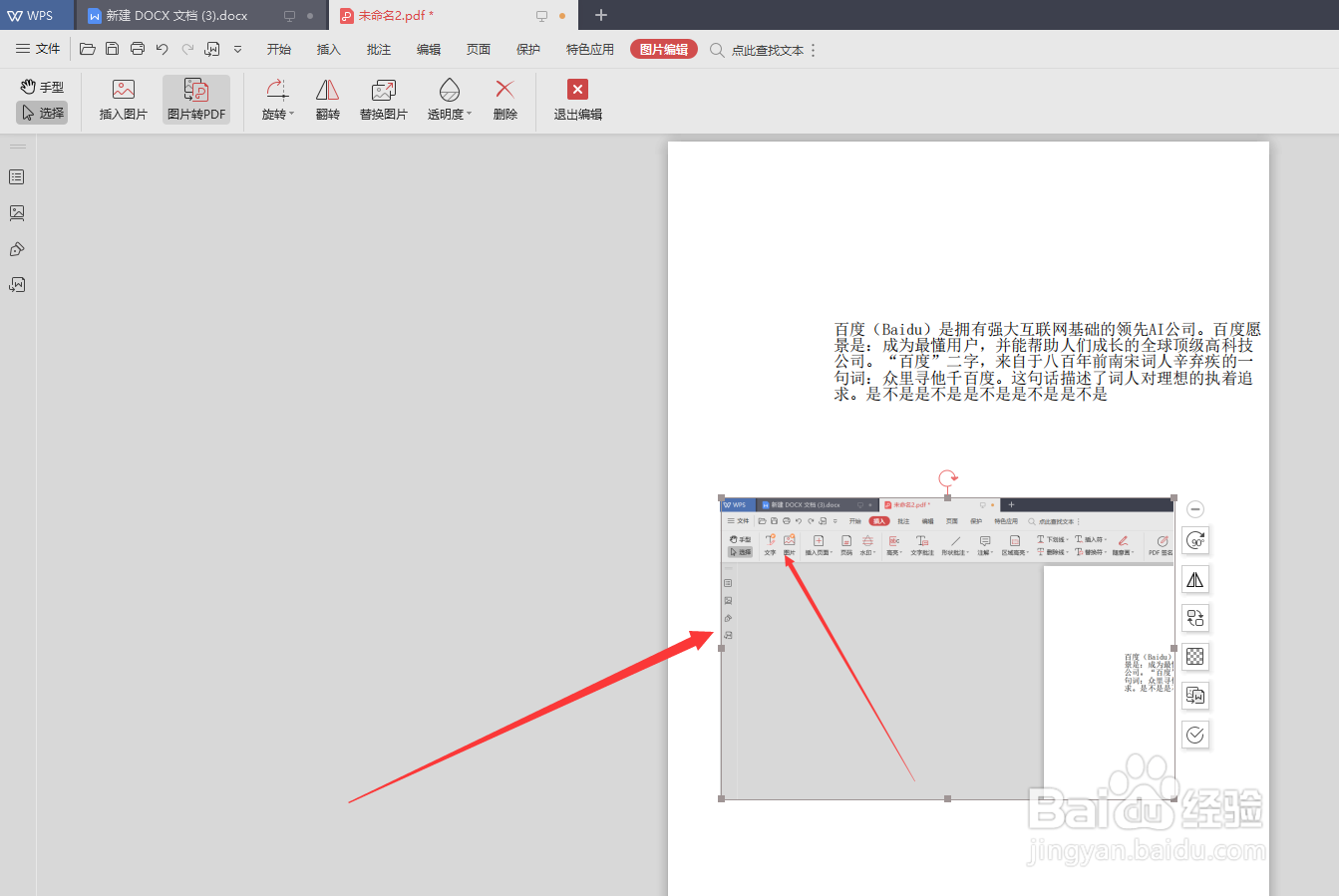Image resolution: width=1339 pixels, height=896 pixels.
Task: Open the 文件 menu
Action: pos(38,49)
